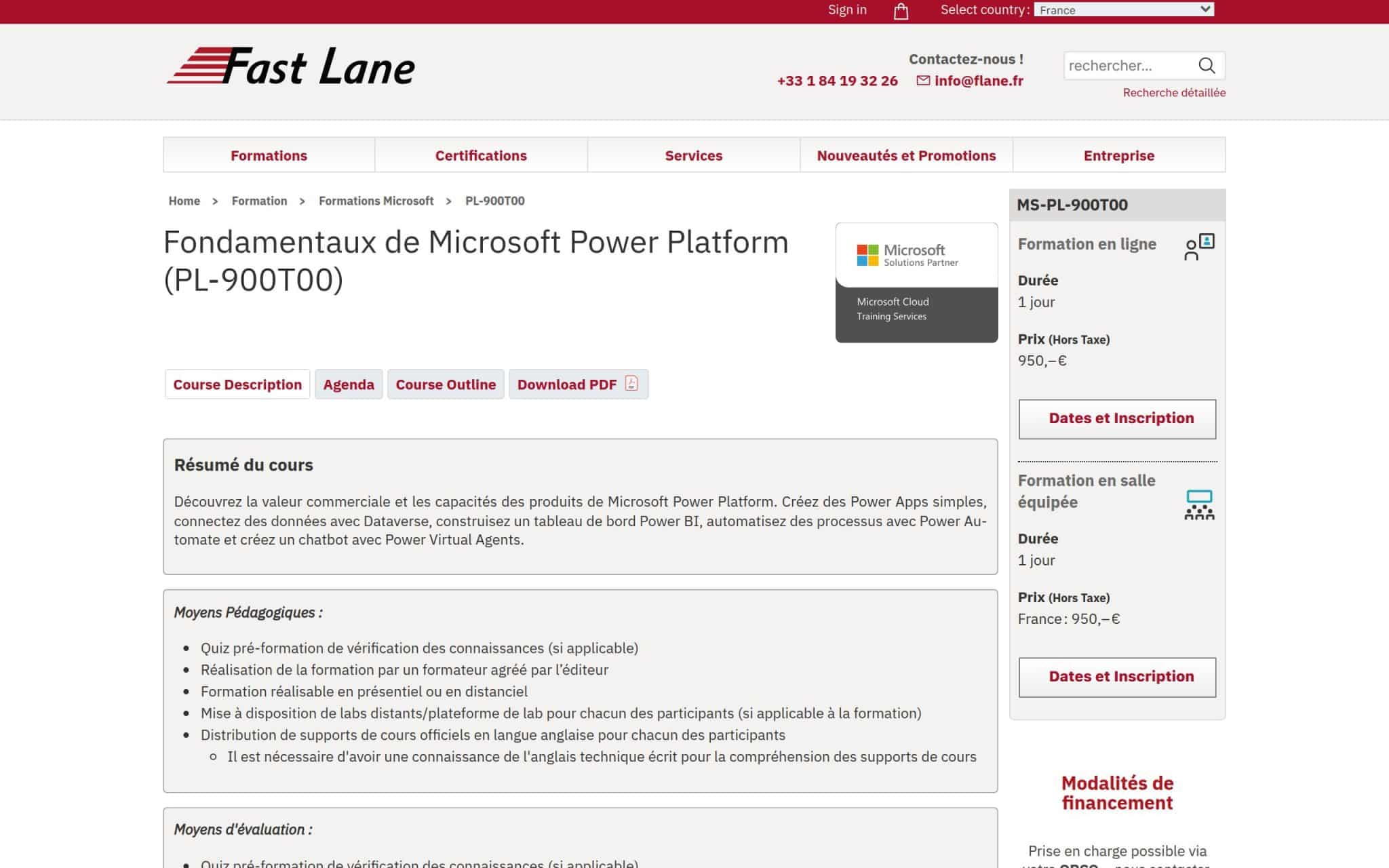Open Nouveautés et Promotions menu

(x=906, y=155)
